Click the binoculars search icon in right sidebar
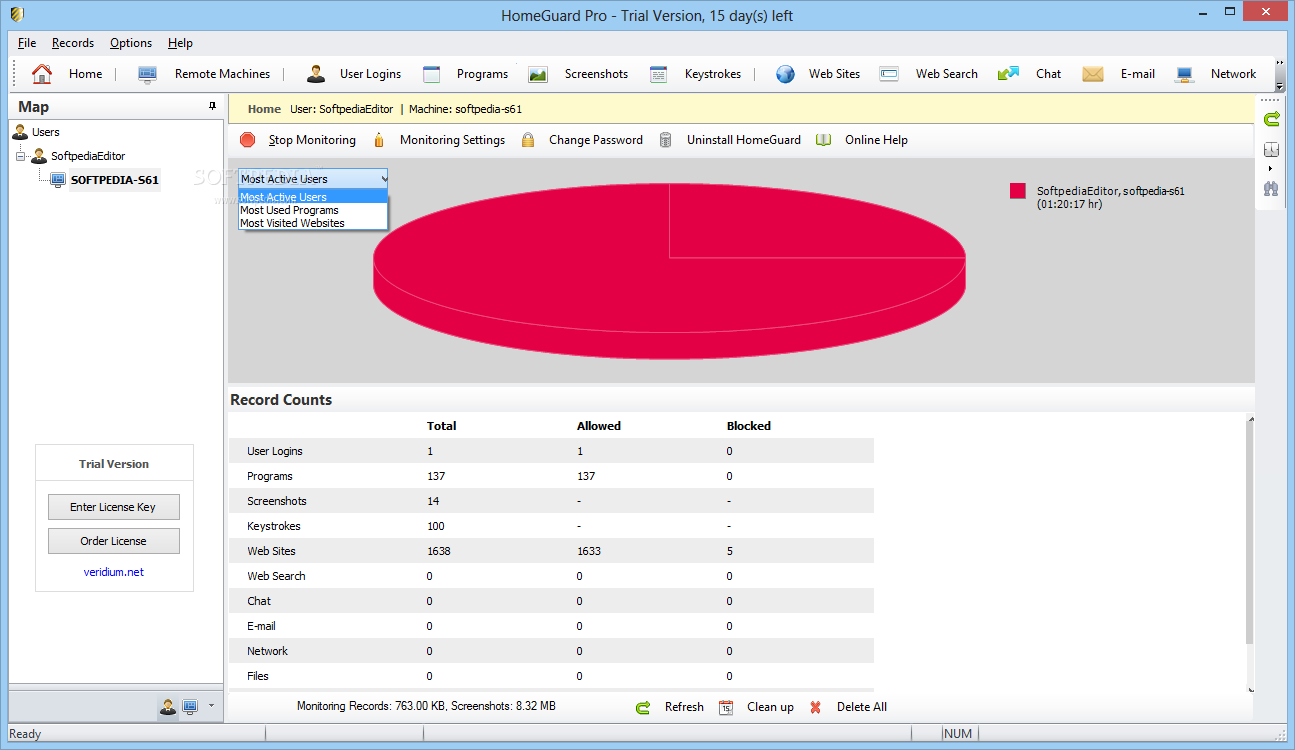Viewport: 1295px width, 750px height. coord(1271,187)
